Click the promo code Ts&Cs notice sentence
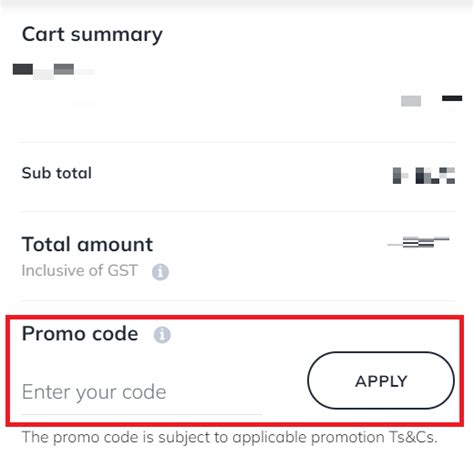474x466 pixels. [x=229, y=437]
